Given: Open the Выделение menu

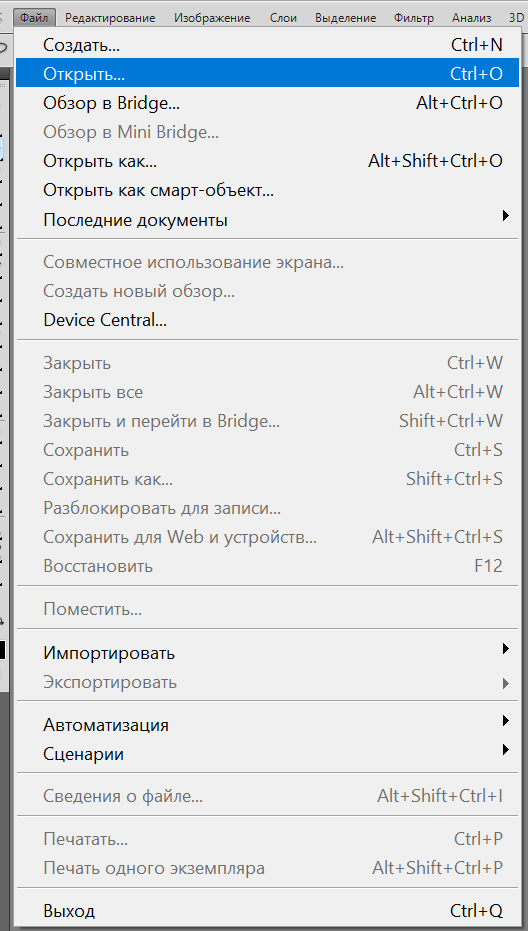Looking at the screenshot, I should pyautogui.click(x=346, y=18).
